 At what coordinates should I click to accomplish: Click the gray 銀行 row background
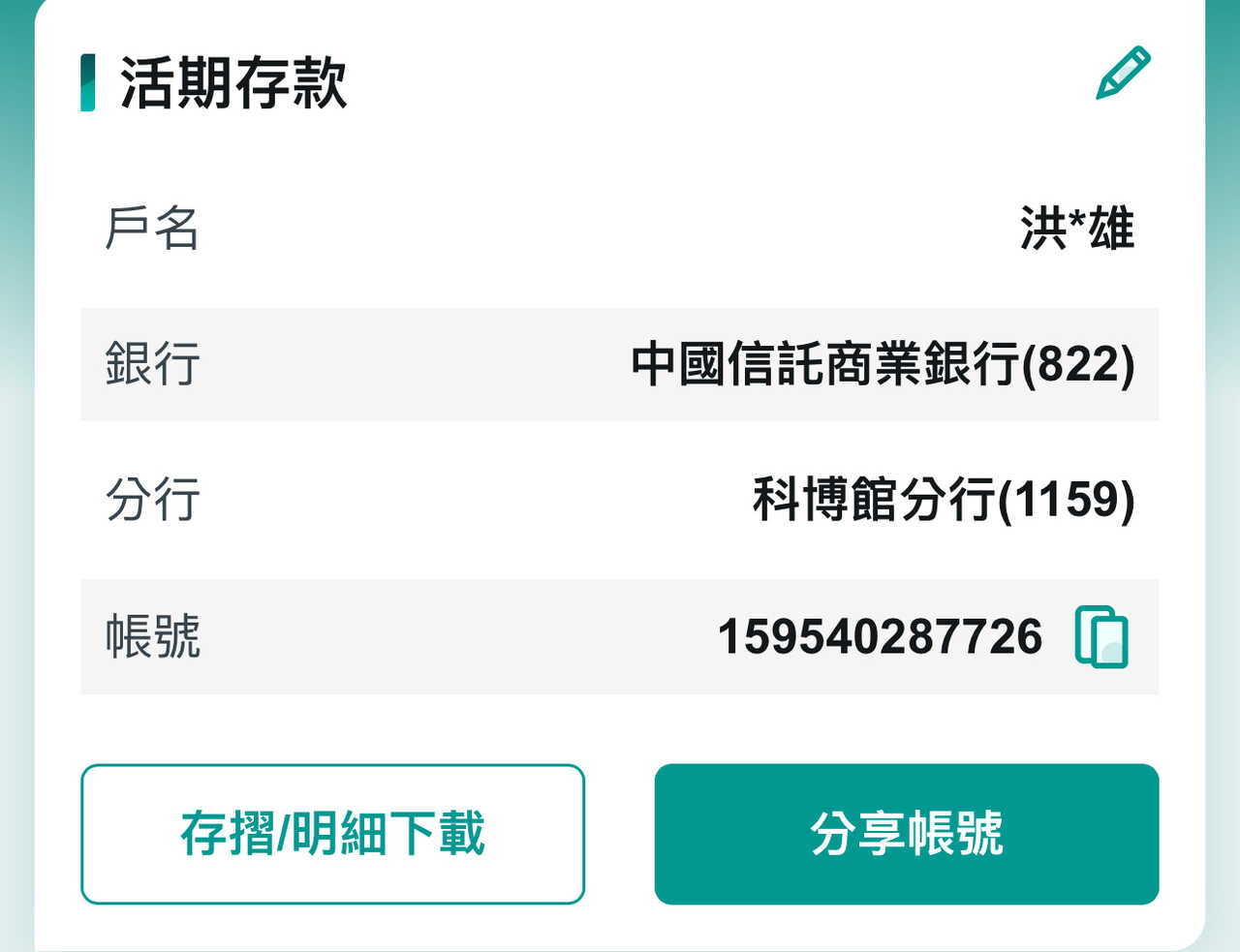(407, 364)
